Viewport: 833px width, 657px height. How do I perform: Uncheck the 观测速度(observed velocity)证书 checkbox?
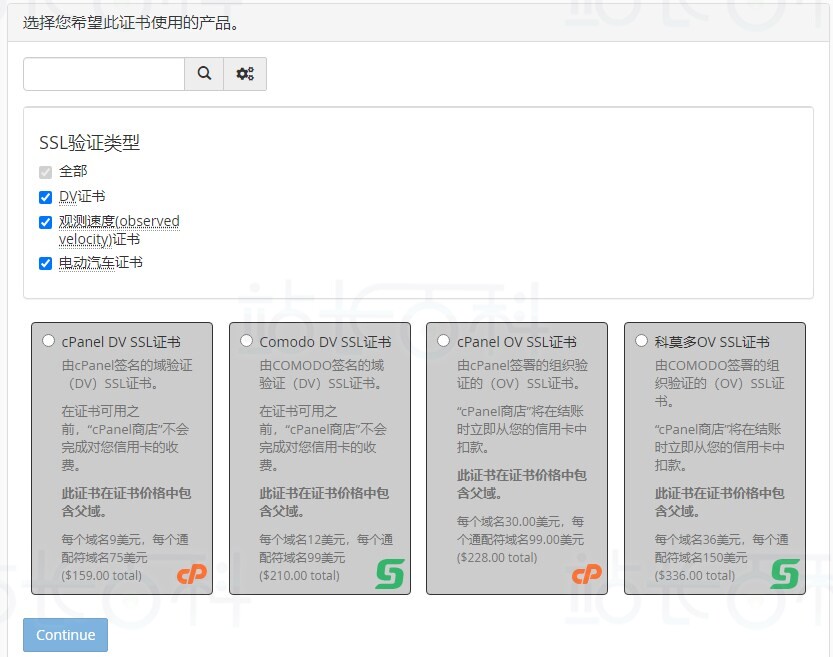pos(46,222)
